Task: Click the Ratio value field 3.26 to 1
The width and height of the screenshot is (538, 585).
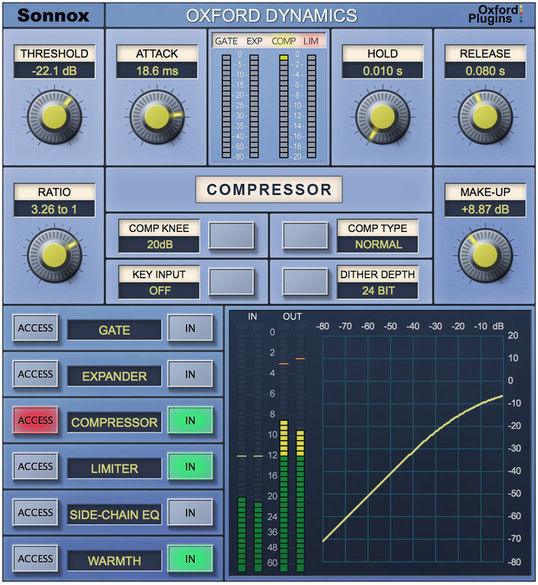Action: [x=54, y=209]
